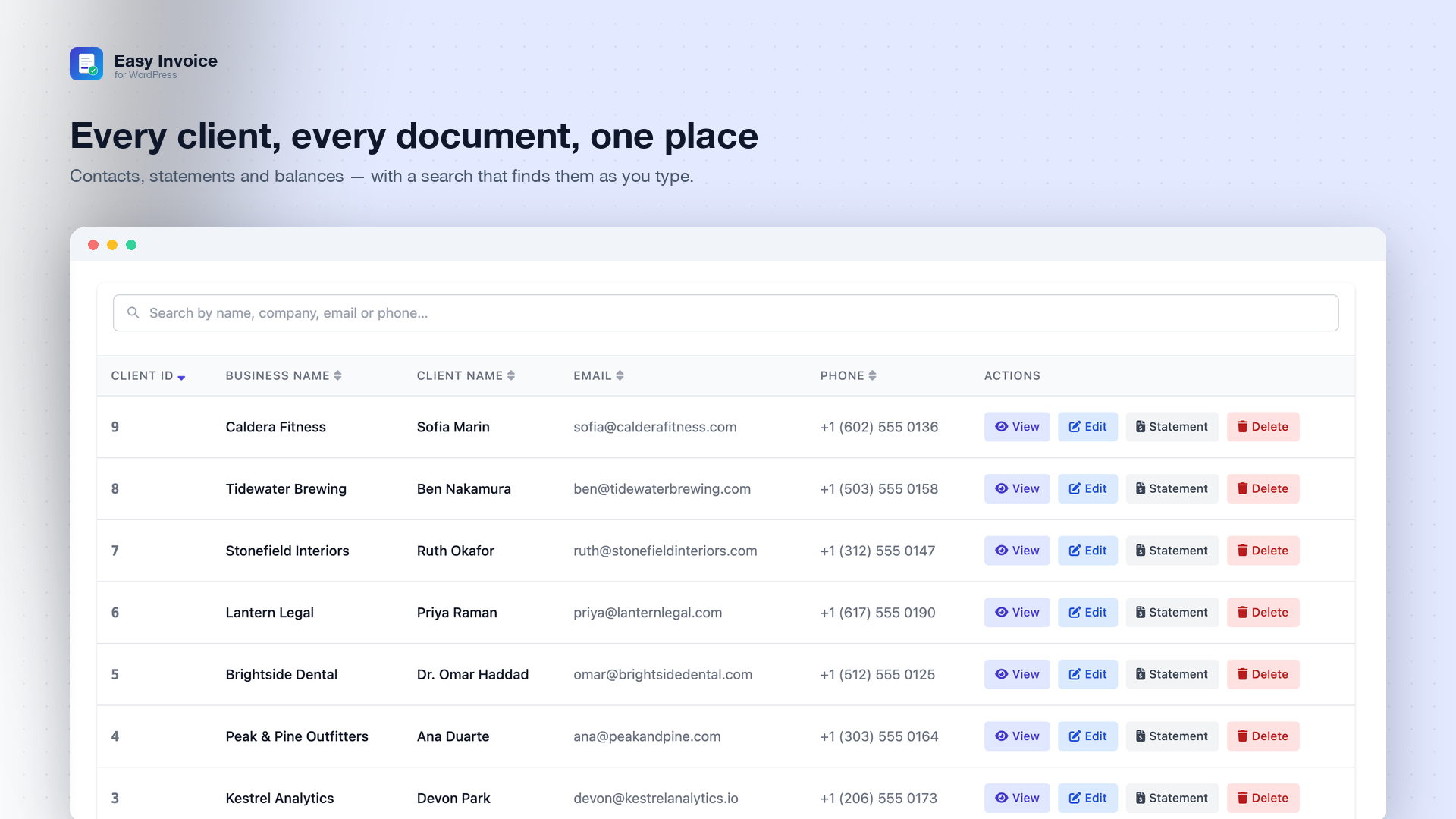1456x819 pixels.
Task: Edit Caldera Fitness client
Action: 1087,427
